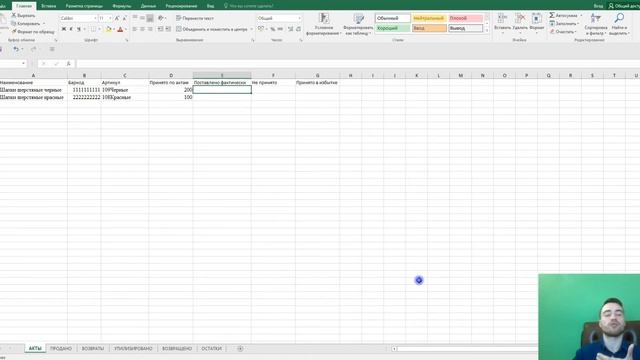Switch to the Формулы ribbon tab
The height and width of the screenshot is (360, 640).
122,6
